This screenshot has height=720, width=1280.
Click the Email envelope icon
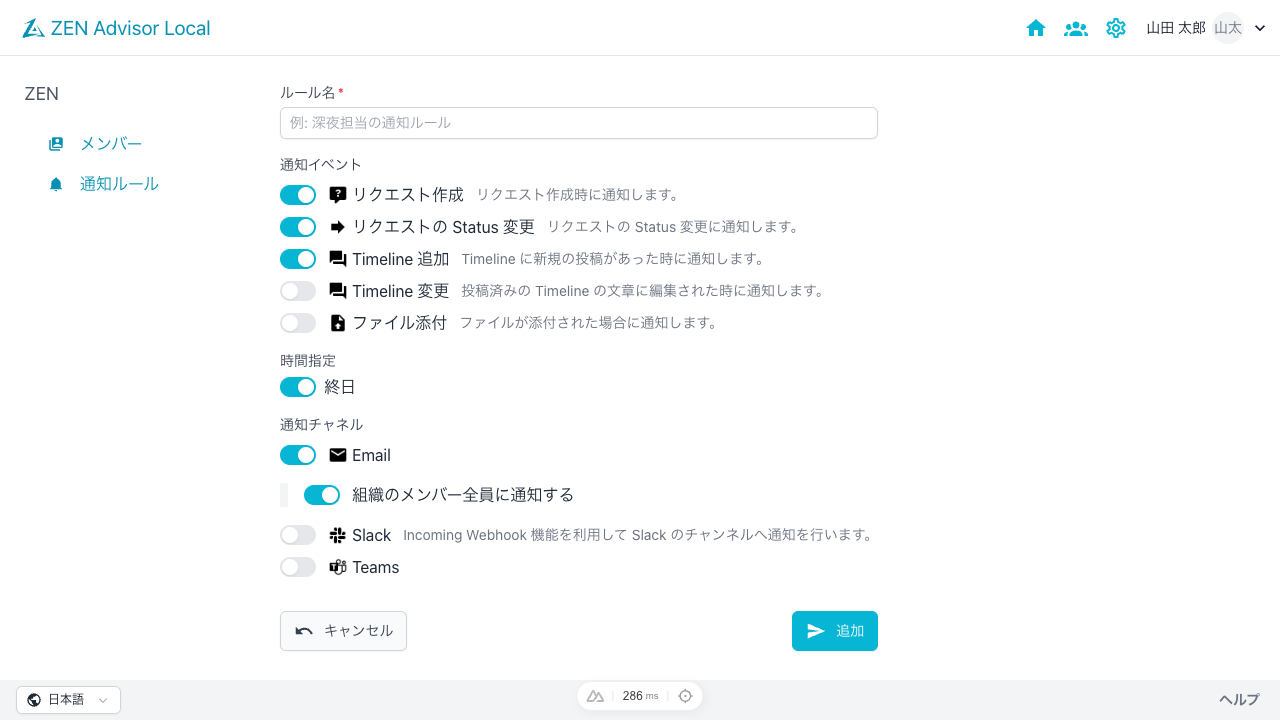337,455
